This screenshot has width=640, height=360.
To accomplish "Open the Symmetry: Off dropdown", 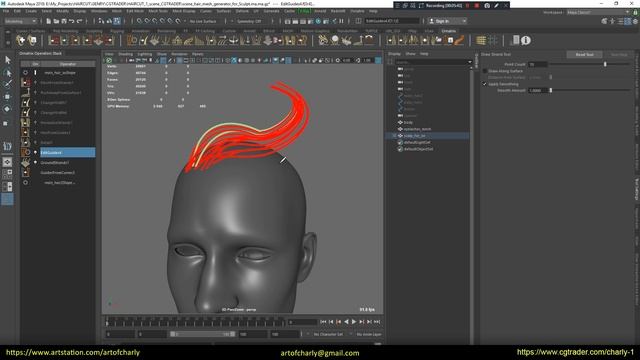I will pyautogui.click(x=250, y=21).
